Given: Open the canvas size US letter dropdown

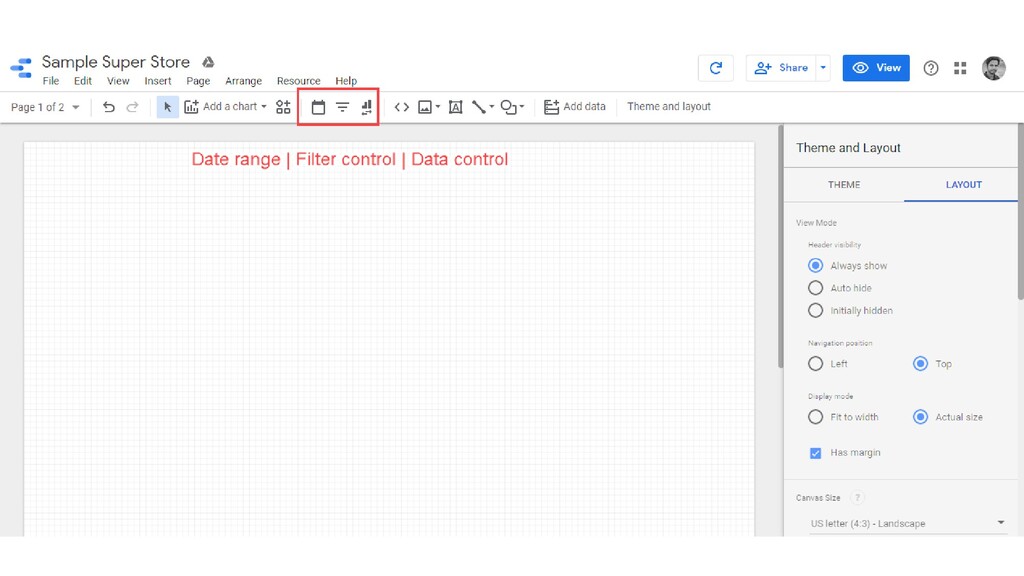Looking at the screenshot, I should click(907, 524).
